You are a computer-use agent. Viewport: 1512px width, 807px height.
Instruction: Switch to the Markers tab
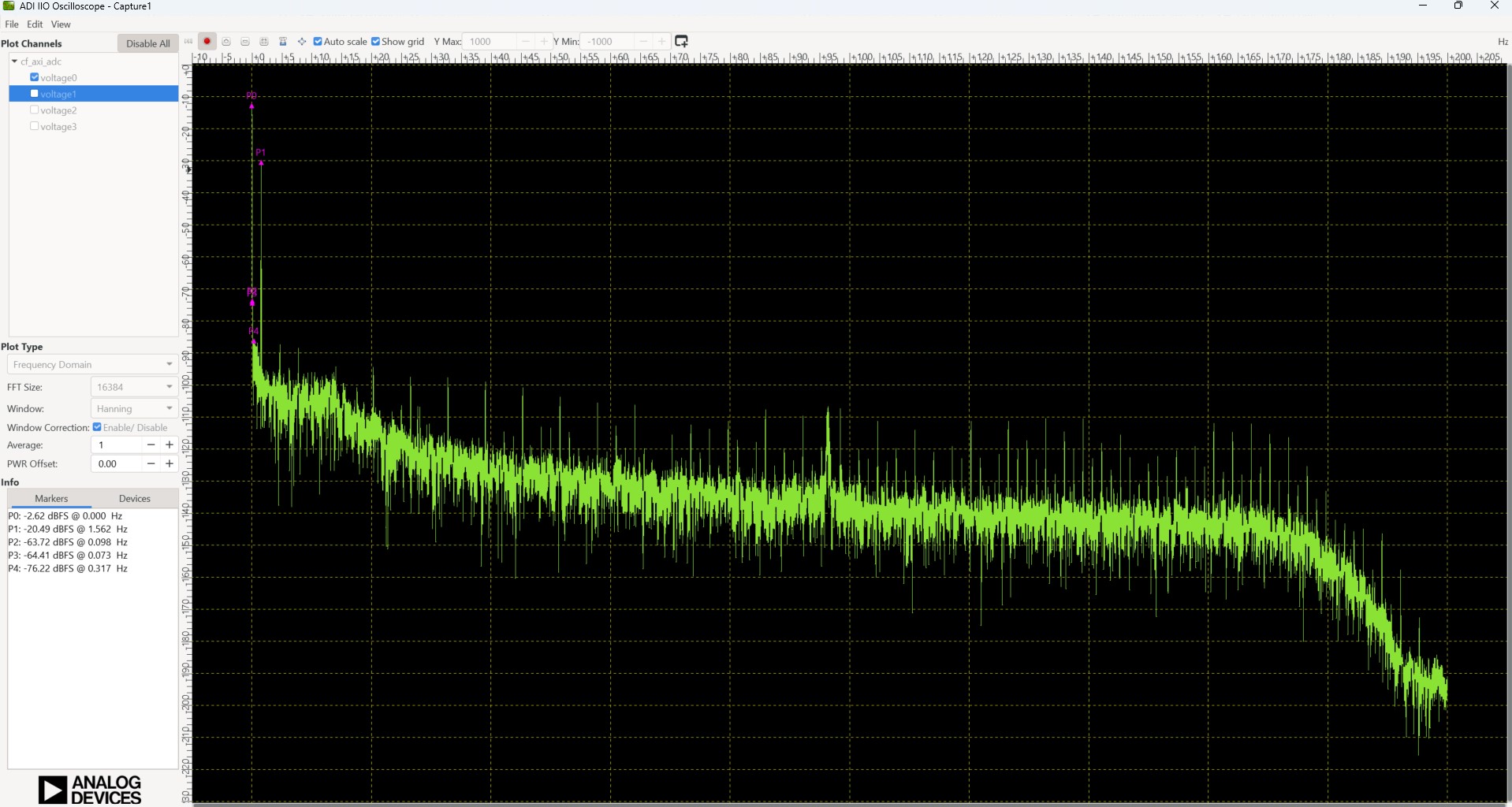[51, 499]
